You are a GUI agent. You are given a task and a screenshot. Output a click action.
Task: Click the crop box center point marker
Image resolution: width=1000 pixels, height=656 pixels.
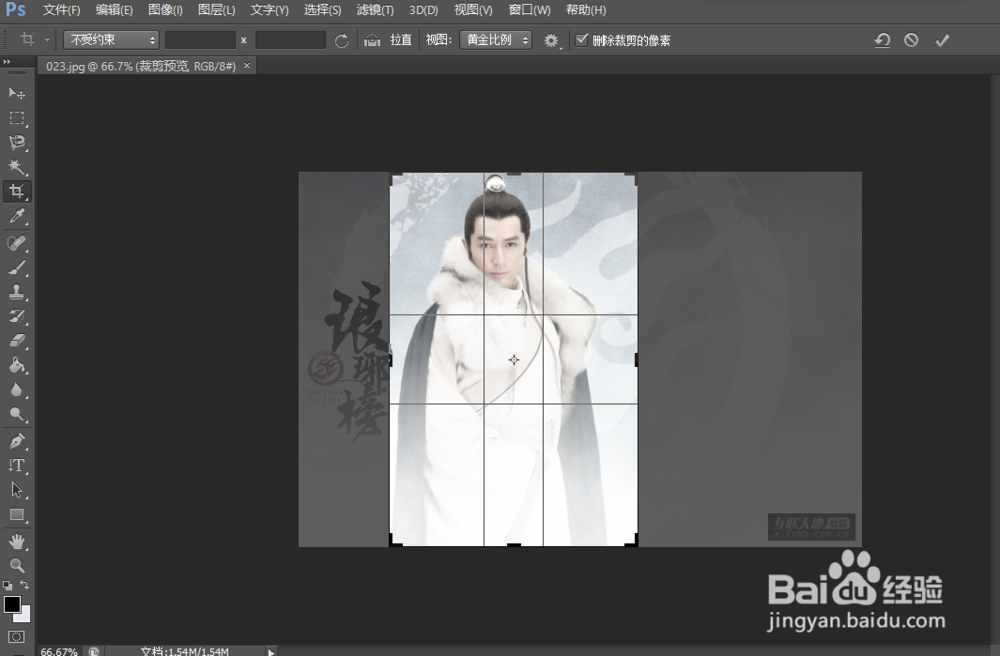514,360
